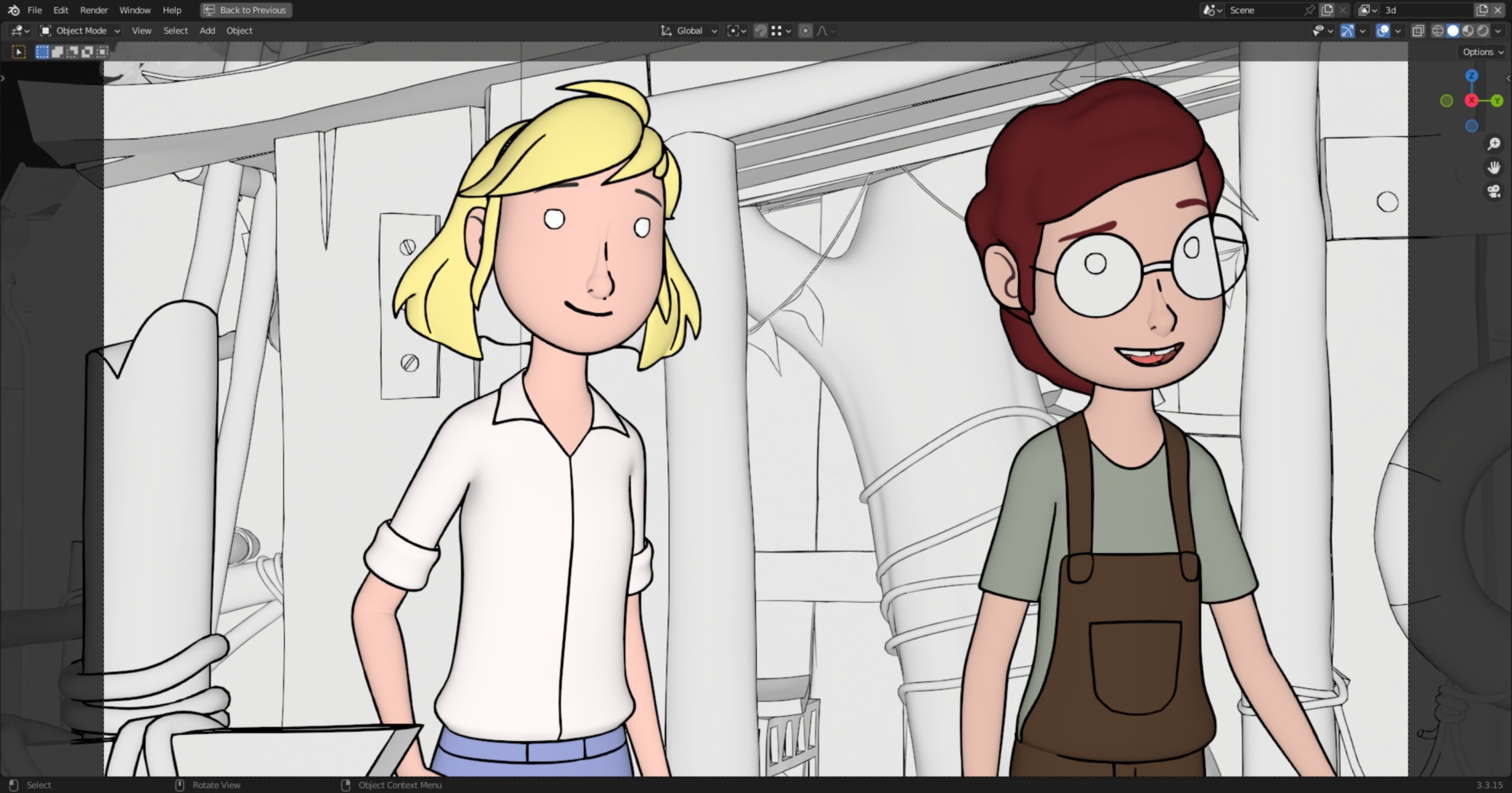Select the subtract selection mode icon

pyautogui.click(x=73, y=51)
